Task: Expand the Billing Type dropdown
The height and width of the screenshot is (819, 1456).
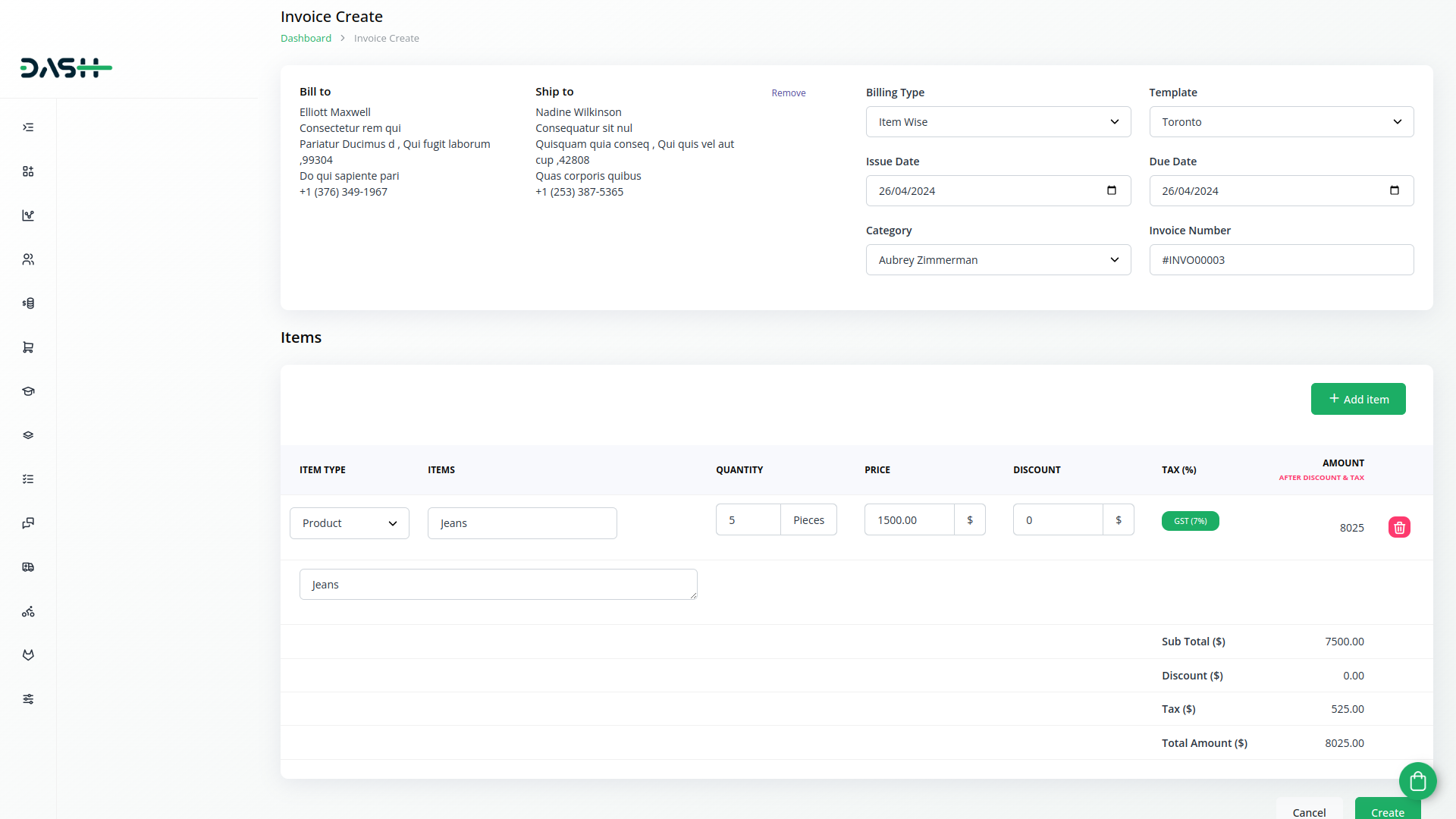Action: pos(998,122)
